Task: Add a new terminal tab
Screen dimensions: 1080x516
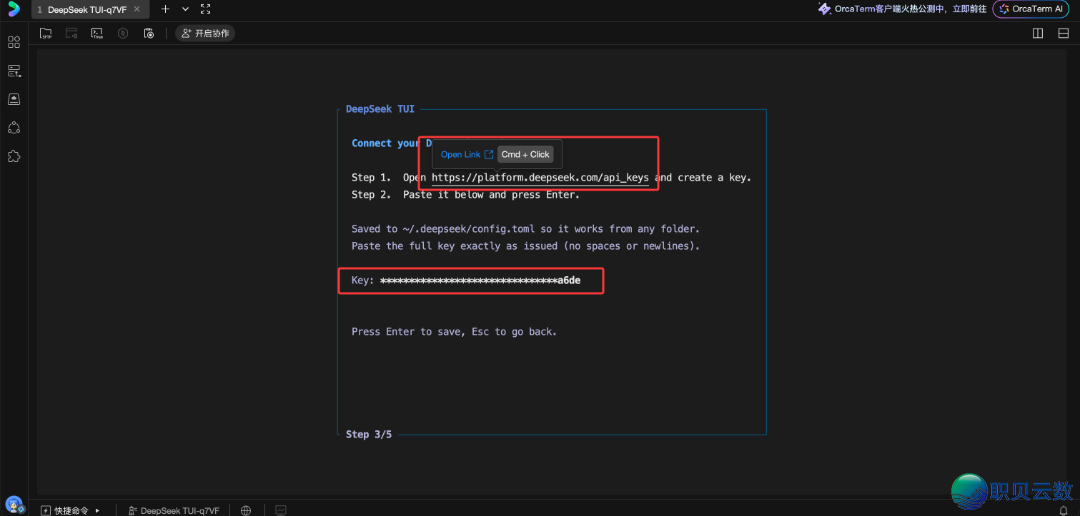Action: coord(165,9)
